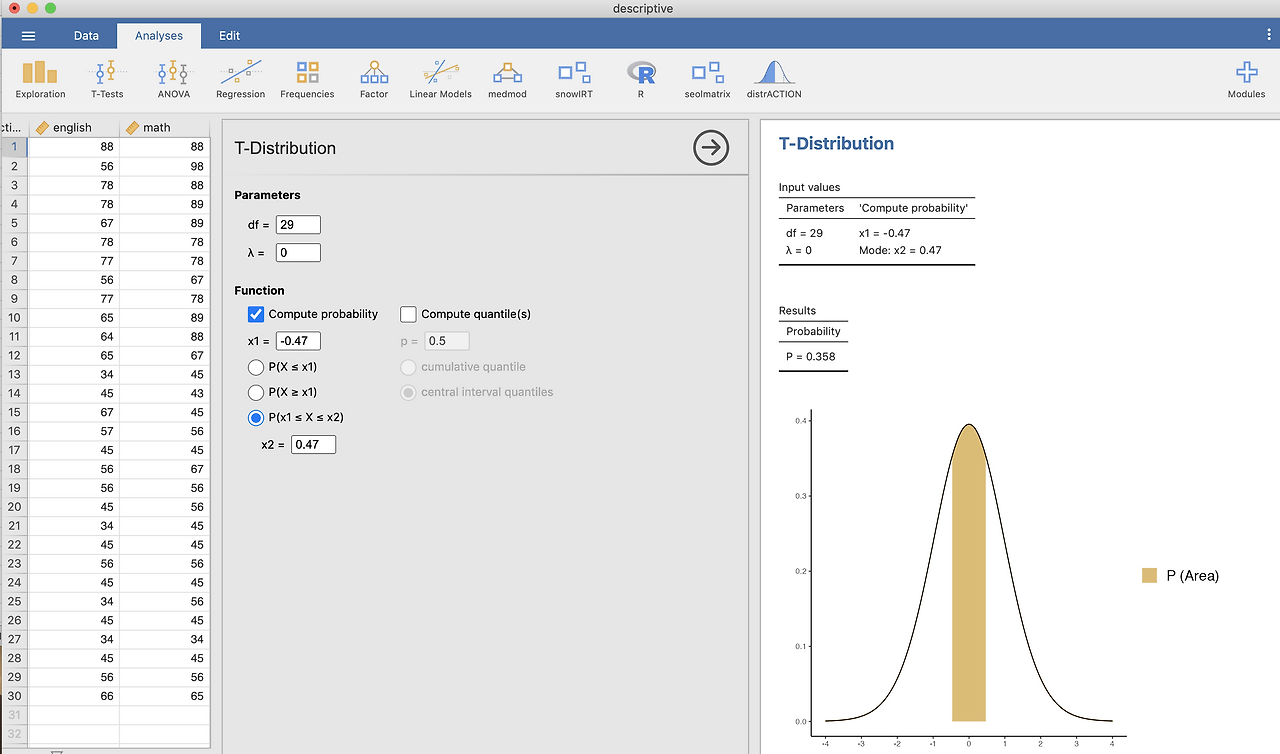
Task: Select the P(X ≤ x1) radio option
Action: point(255,367)
